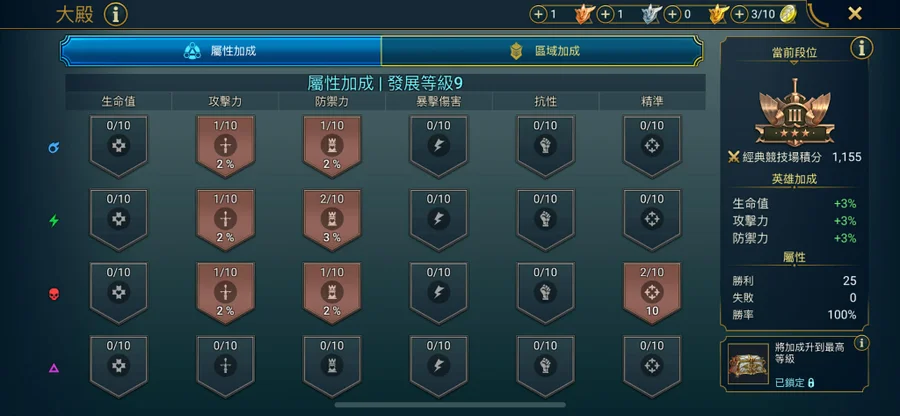Select the blue magic affinity icon row
Screen dimensions: 900x416
point(53,147)
